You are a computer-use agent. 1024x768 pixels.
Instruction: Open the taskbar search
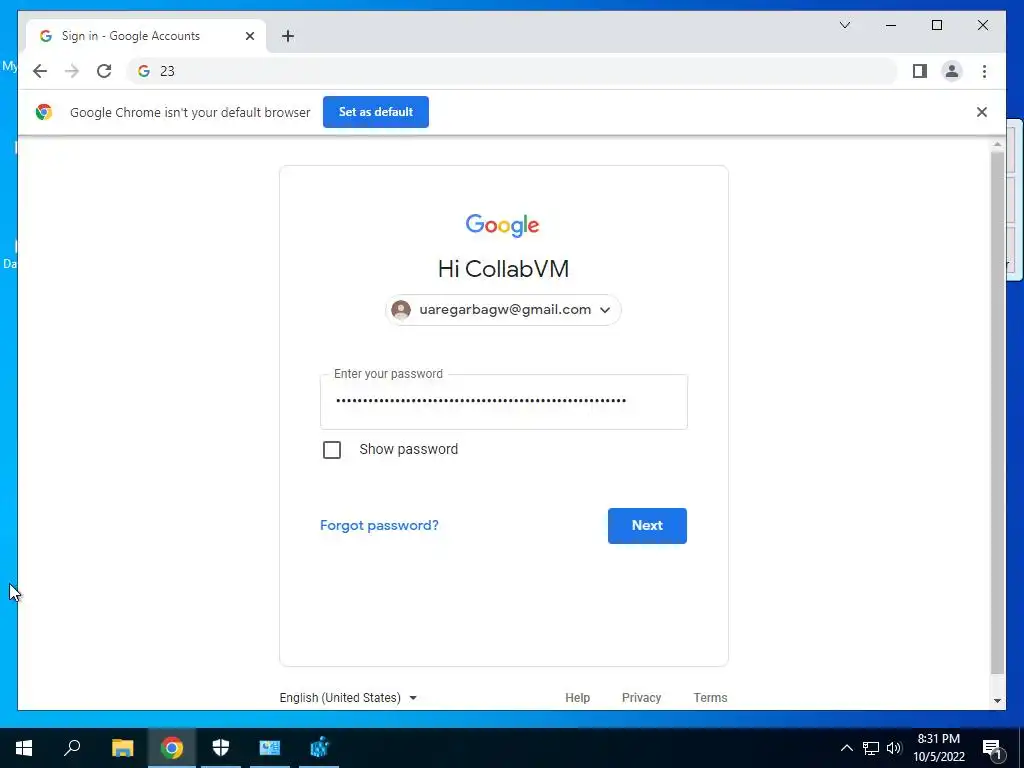coord(72,748)
